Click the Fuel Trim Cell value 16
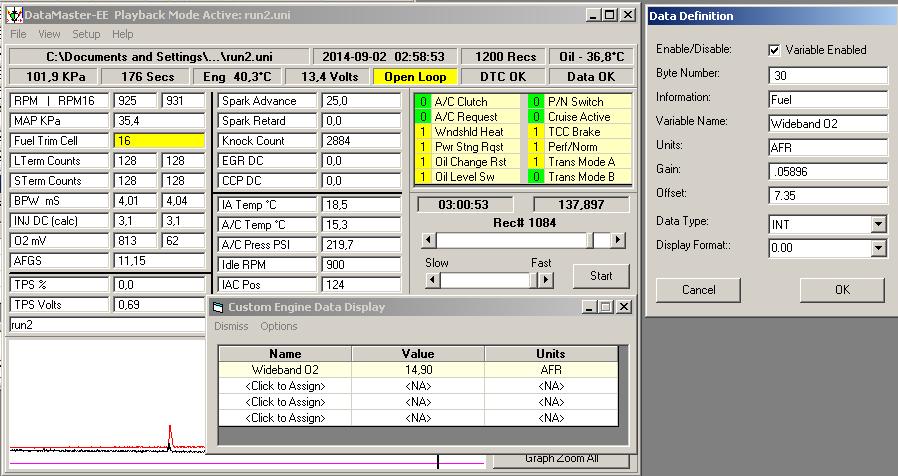Screen dimensions: 898x476 click(x=159, y=141)
